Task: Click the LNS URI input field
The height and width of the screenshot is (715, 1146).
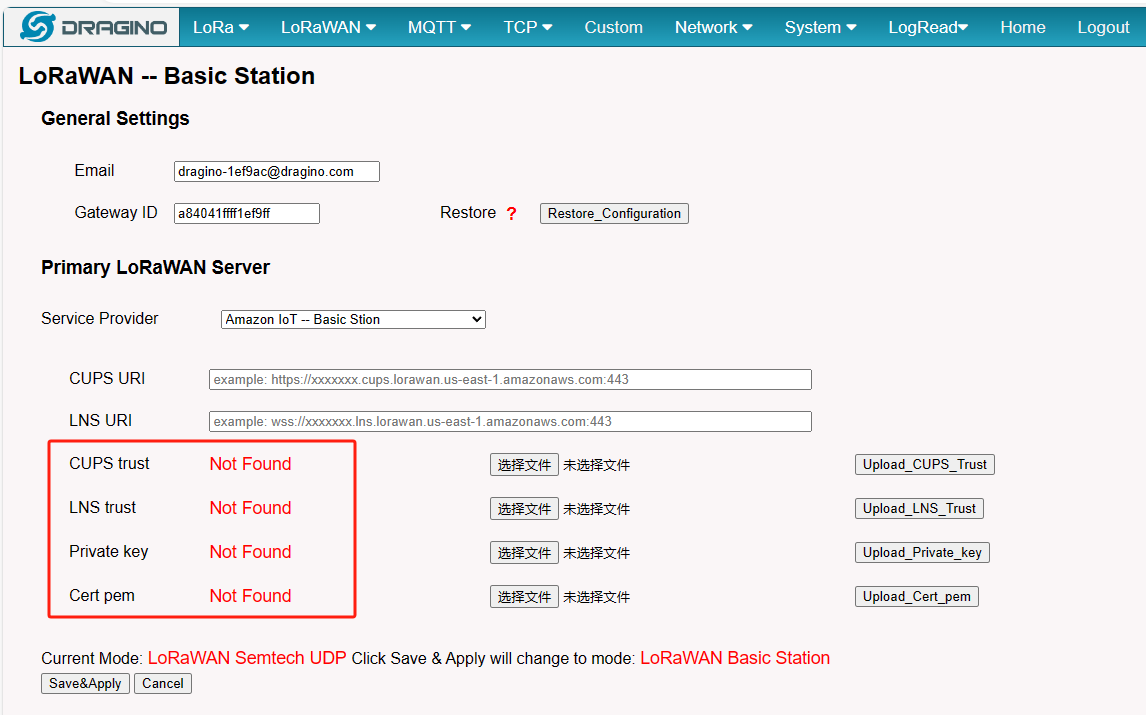Action: [x=510, y=421]
